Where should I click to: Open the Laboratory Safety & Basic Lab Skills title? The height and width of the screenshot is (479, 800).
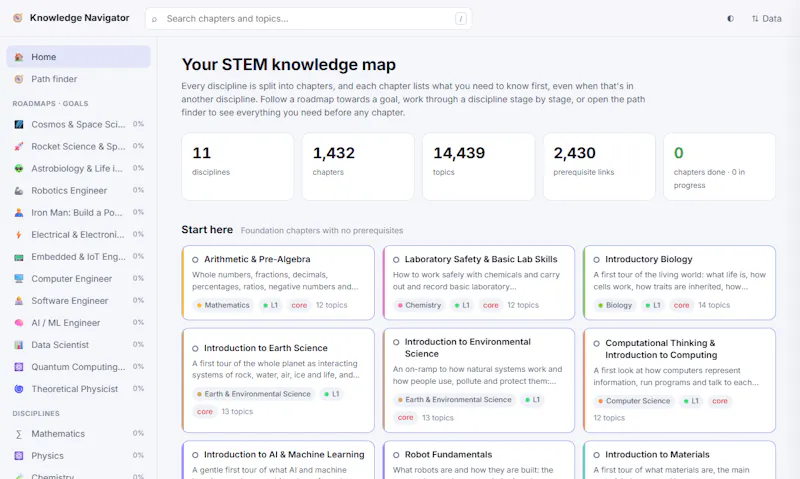(481, 259)
